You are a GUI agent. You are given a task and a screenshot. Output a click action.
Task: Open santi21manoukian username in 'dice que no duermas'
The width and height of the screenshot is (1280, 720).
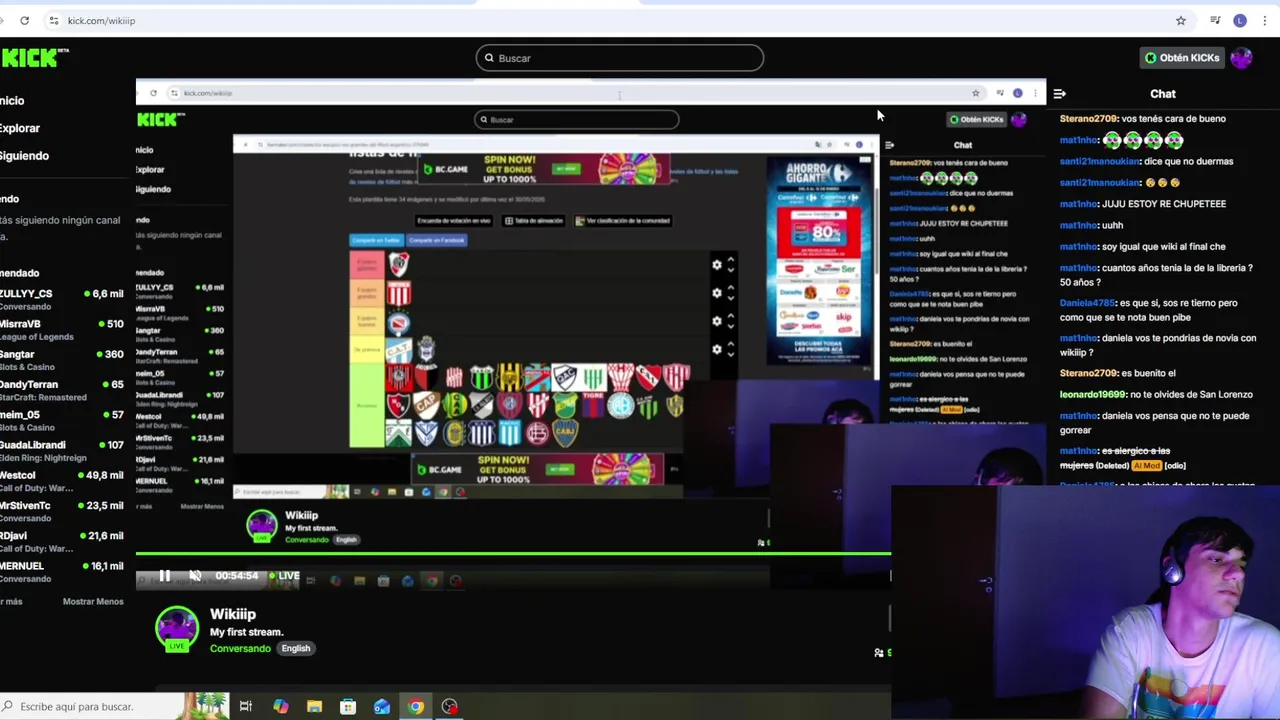pyautogui.click(x=1100, y=161)
